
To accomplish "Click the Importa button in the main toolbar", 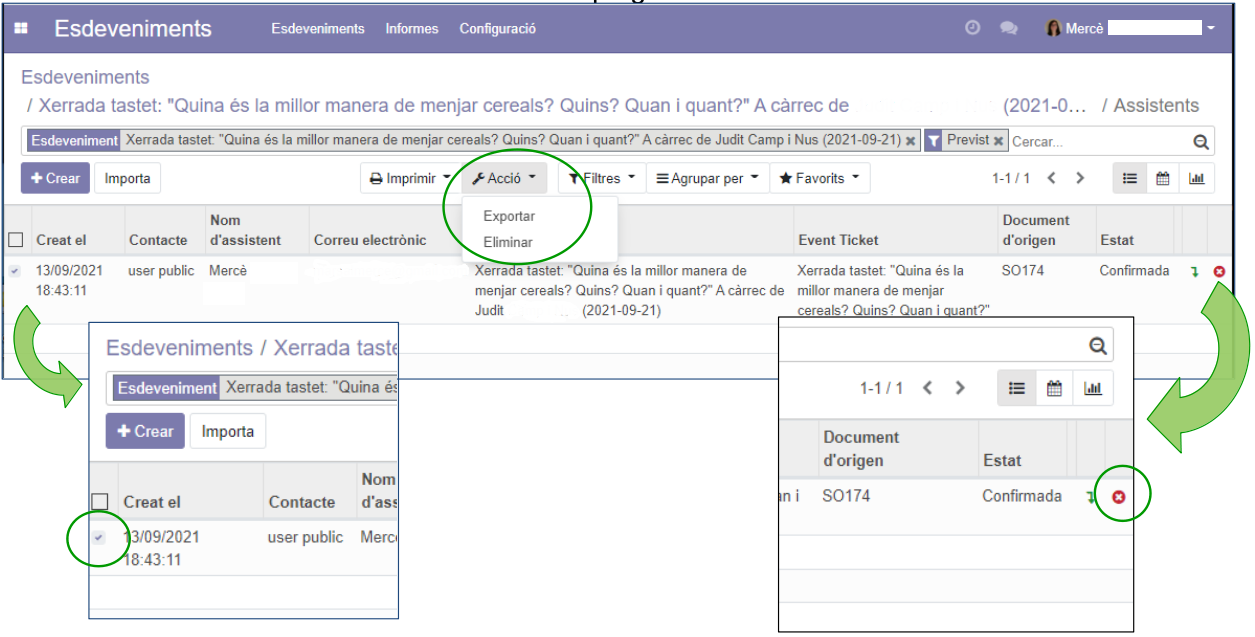I will (128, 179).
